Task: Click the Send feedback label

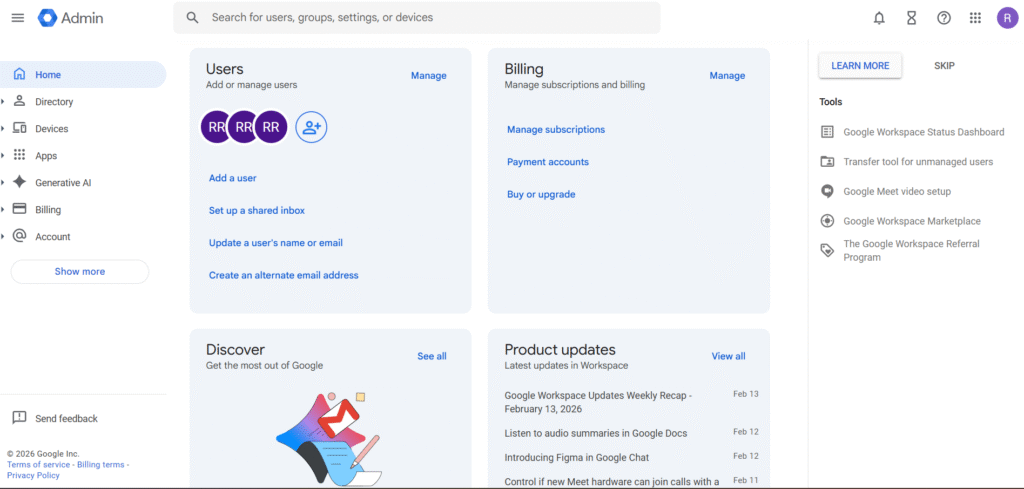Action: pyautogui.click(x=67, y=418)
